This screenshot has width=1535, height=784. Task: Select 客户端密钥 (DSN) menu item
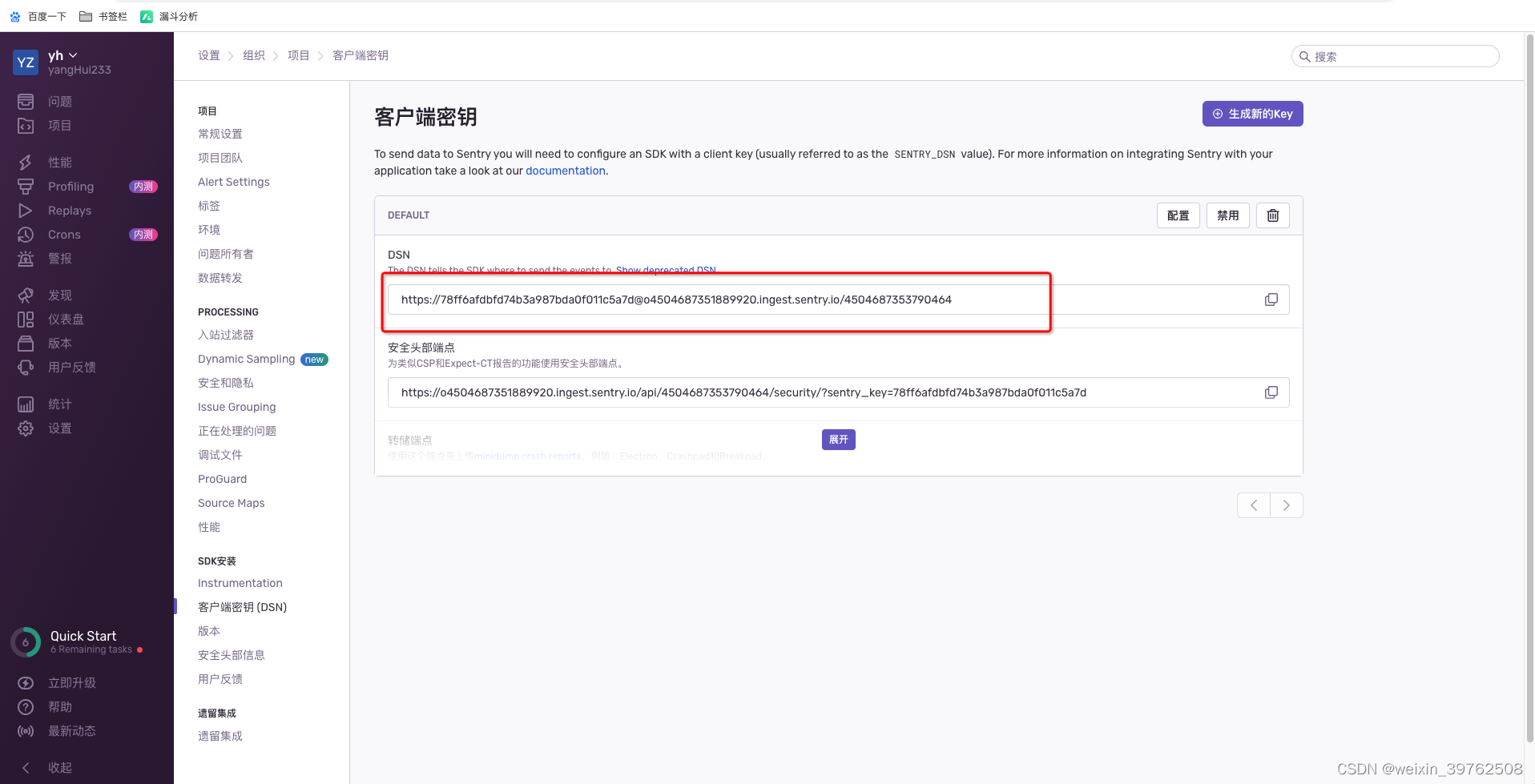243,607
